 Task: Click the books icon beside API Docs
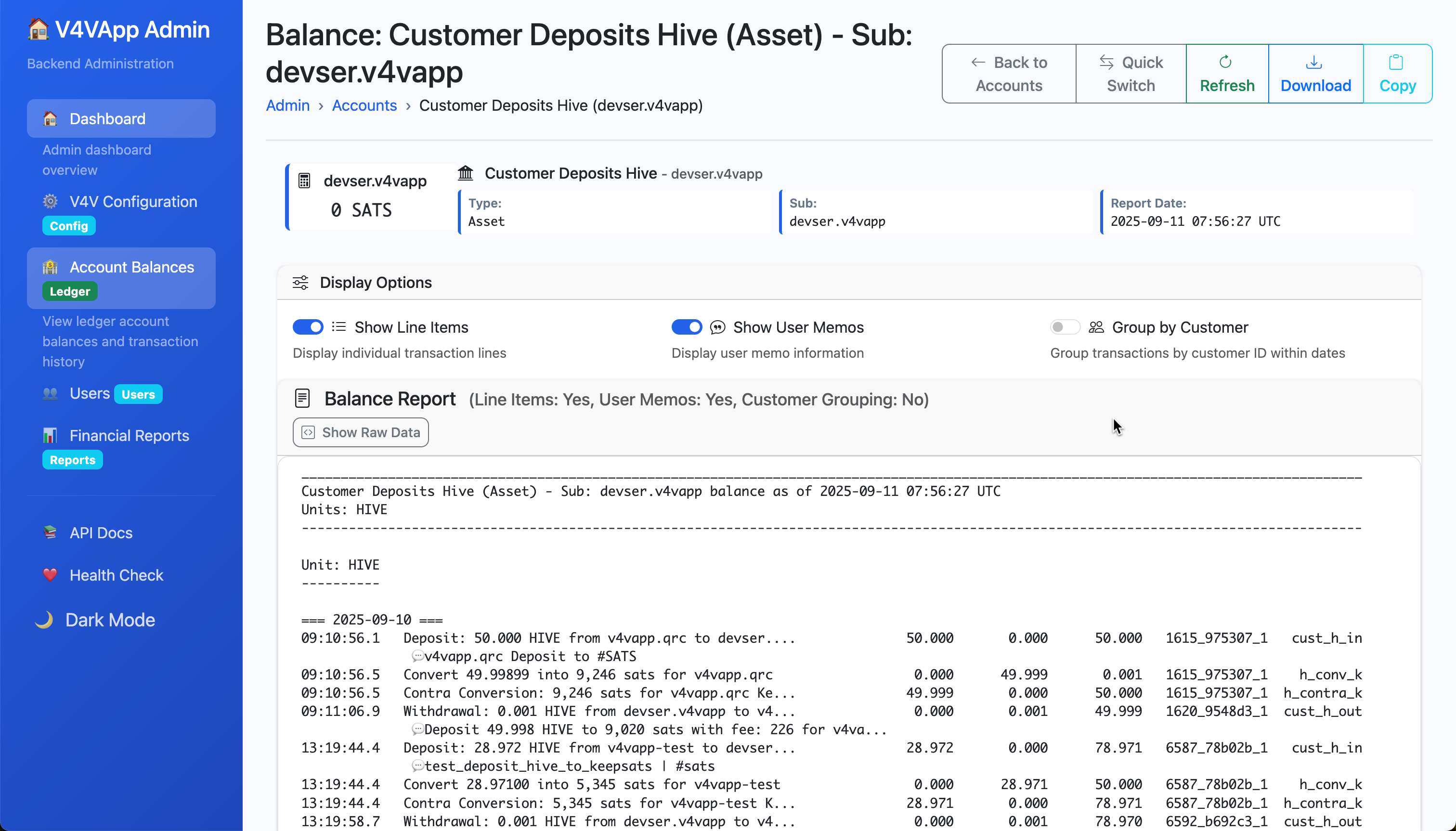click(50, 532)
